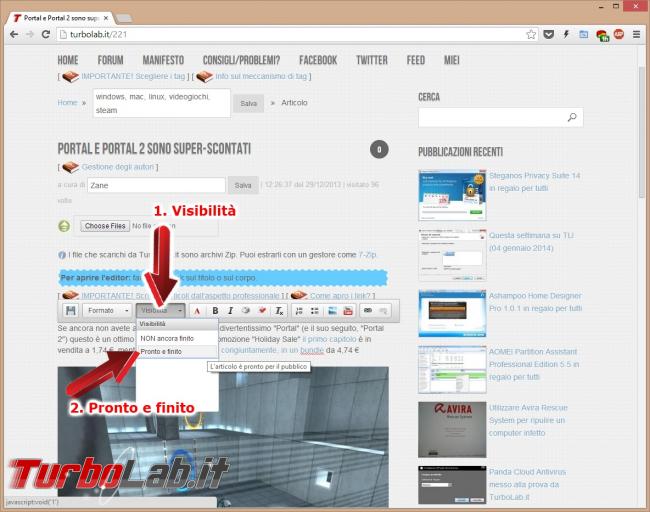Screen dimensions: 650x512
Task: Click 'Gestione degli autori' link
Action: tap(118, 167)
